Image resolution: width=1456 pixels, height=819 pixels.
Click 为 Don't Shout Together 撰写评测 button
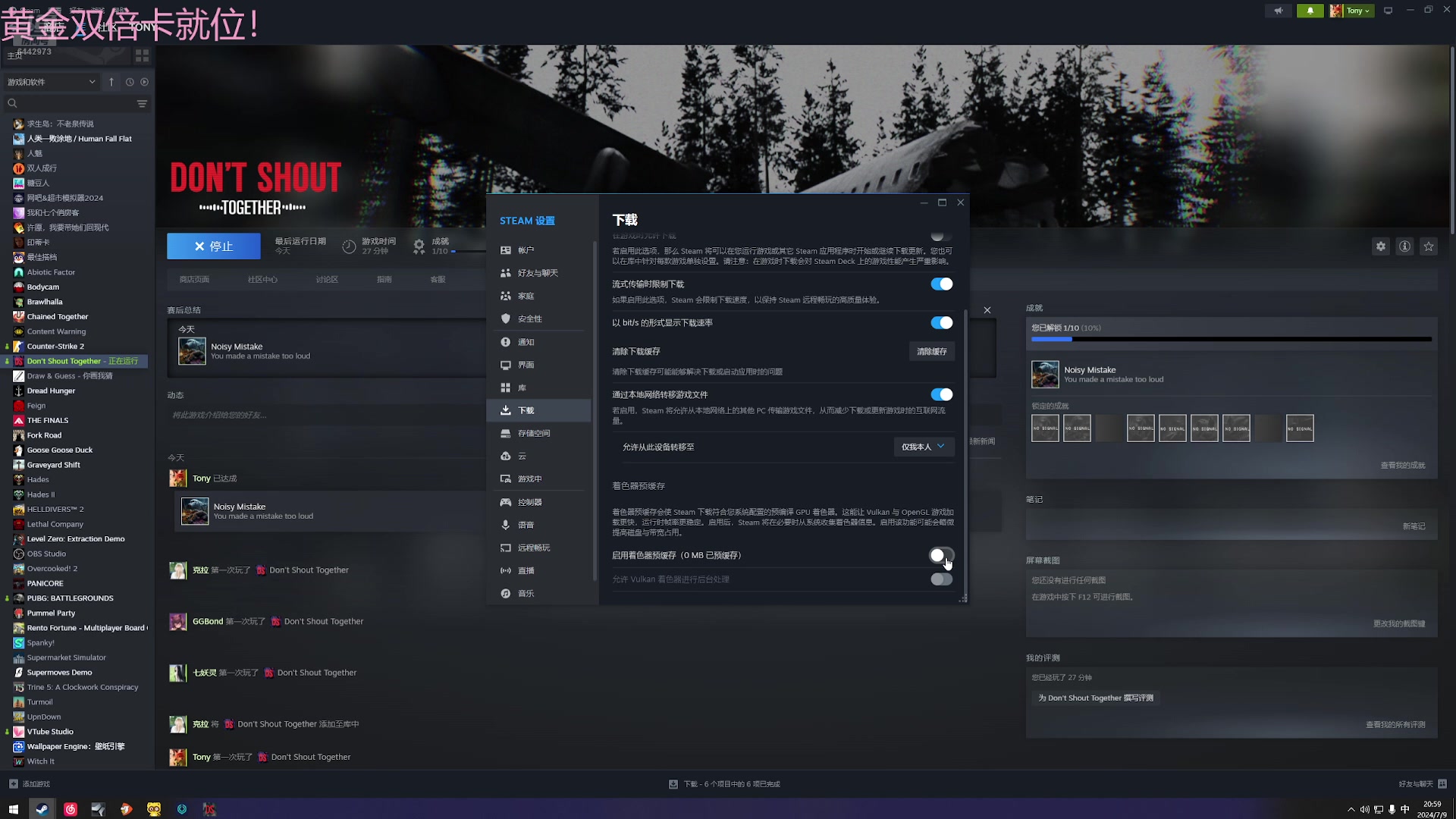coord(1096,698)
